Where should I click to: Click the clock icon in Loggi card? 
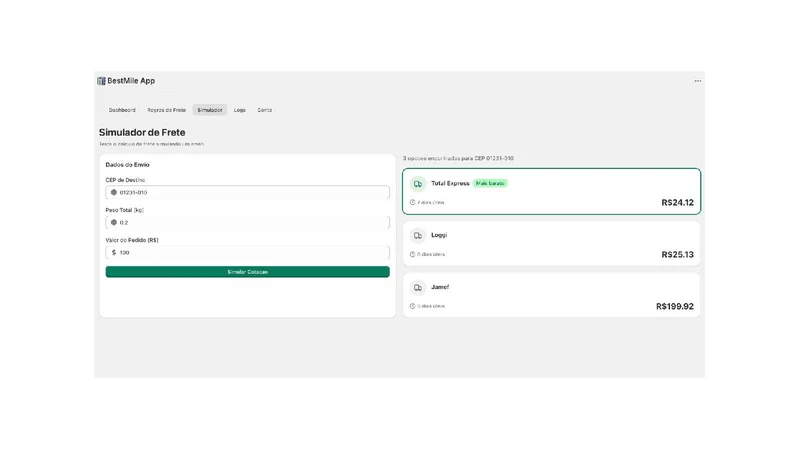[412, 254]
